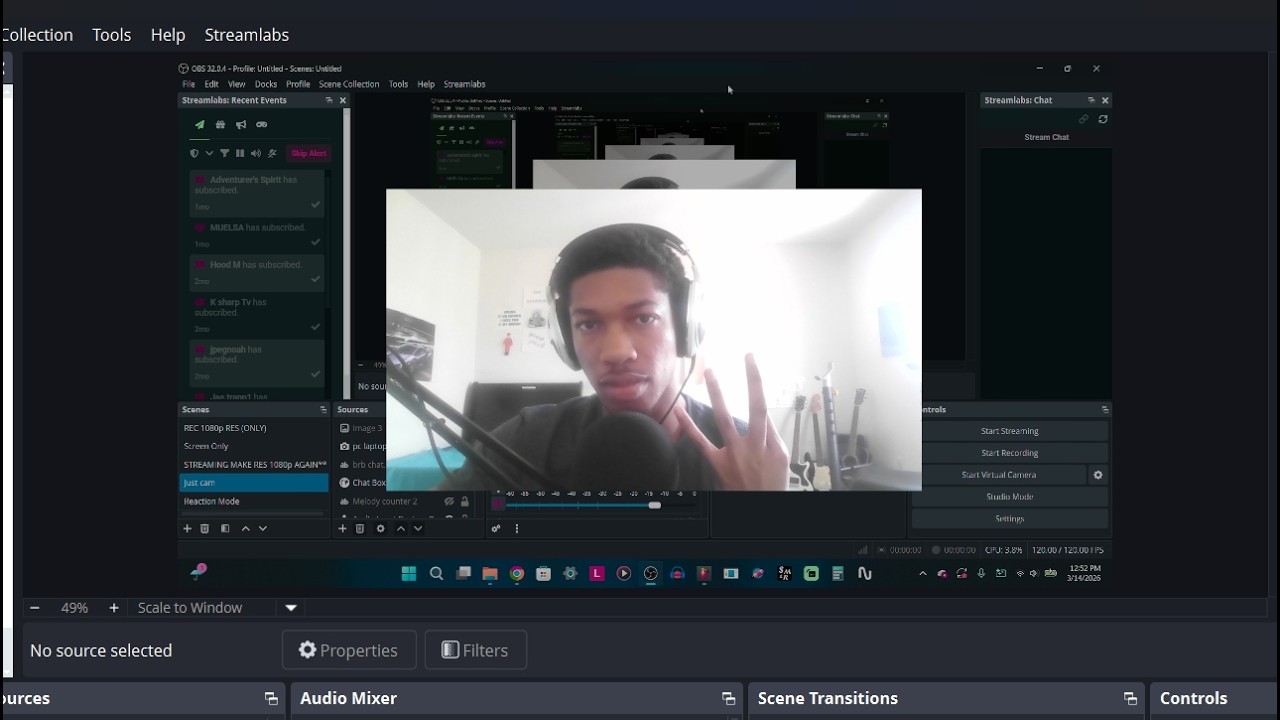Click the speaker volume icon in Recent Events

click(256, 153)
